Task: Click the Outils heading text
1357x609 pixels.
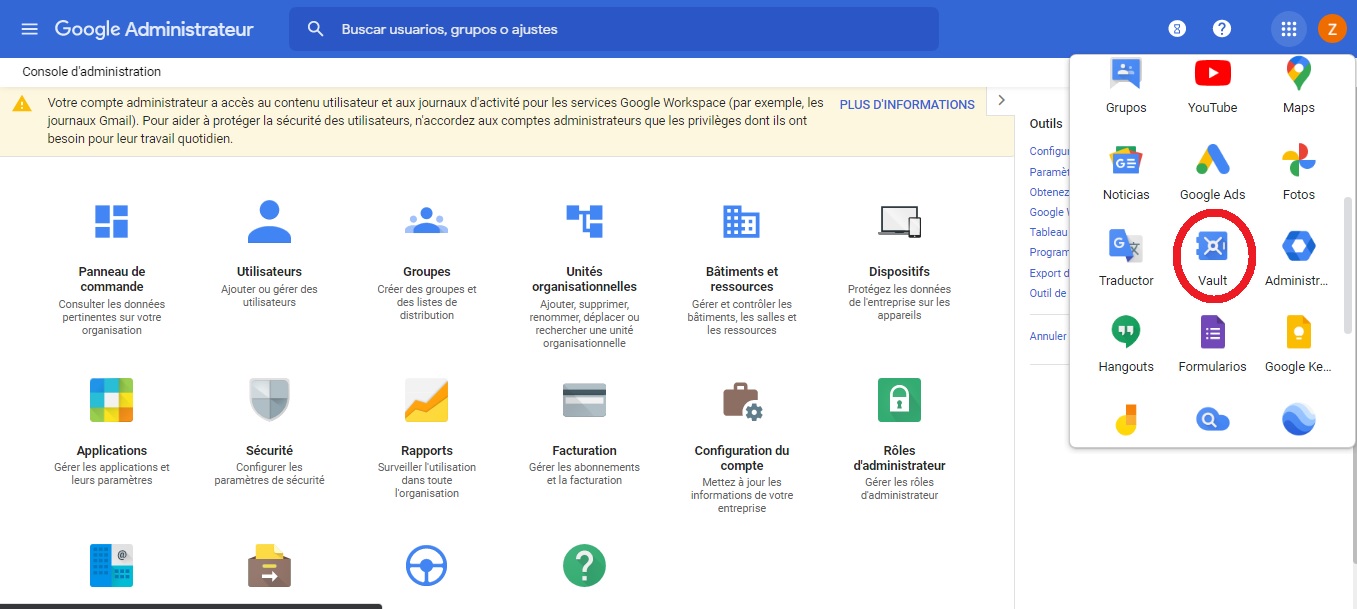Action: click(x=1046, y=124)
